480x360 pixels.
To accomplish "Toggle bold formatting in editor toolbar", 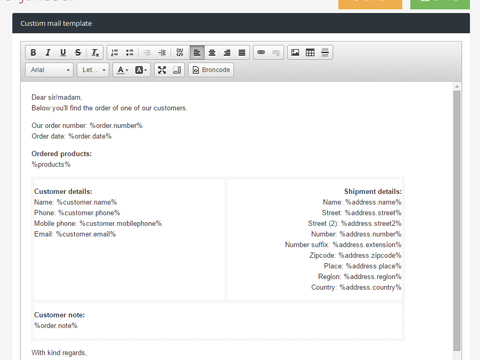I will coord(33,53).
